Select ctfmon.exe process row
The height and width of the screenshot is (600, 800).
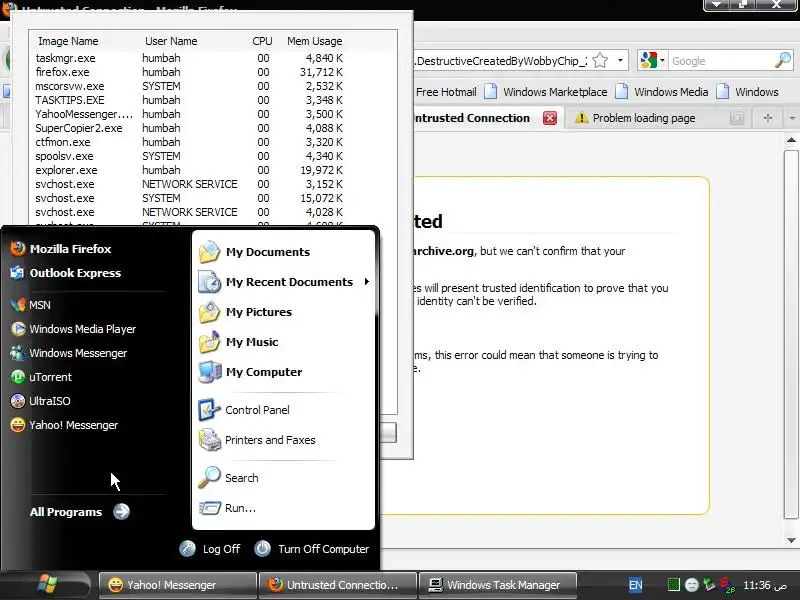tap(189, 142)
